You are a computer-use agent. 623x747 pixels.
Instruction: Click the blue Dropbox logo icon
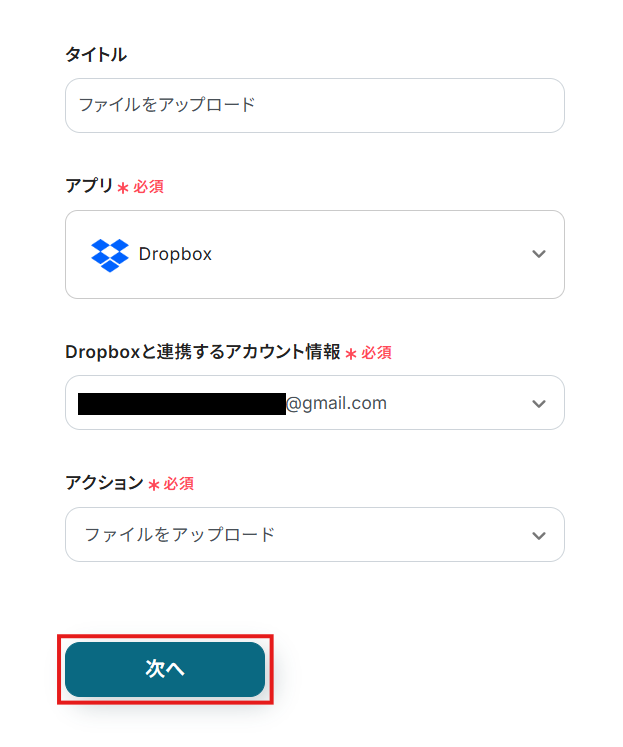coord(110,255)
